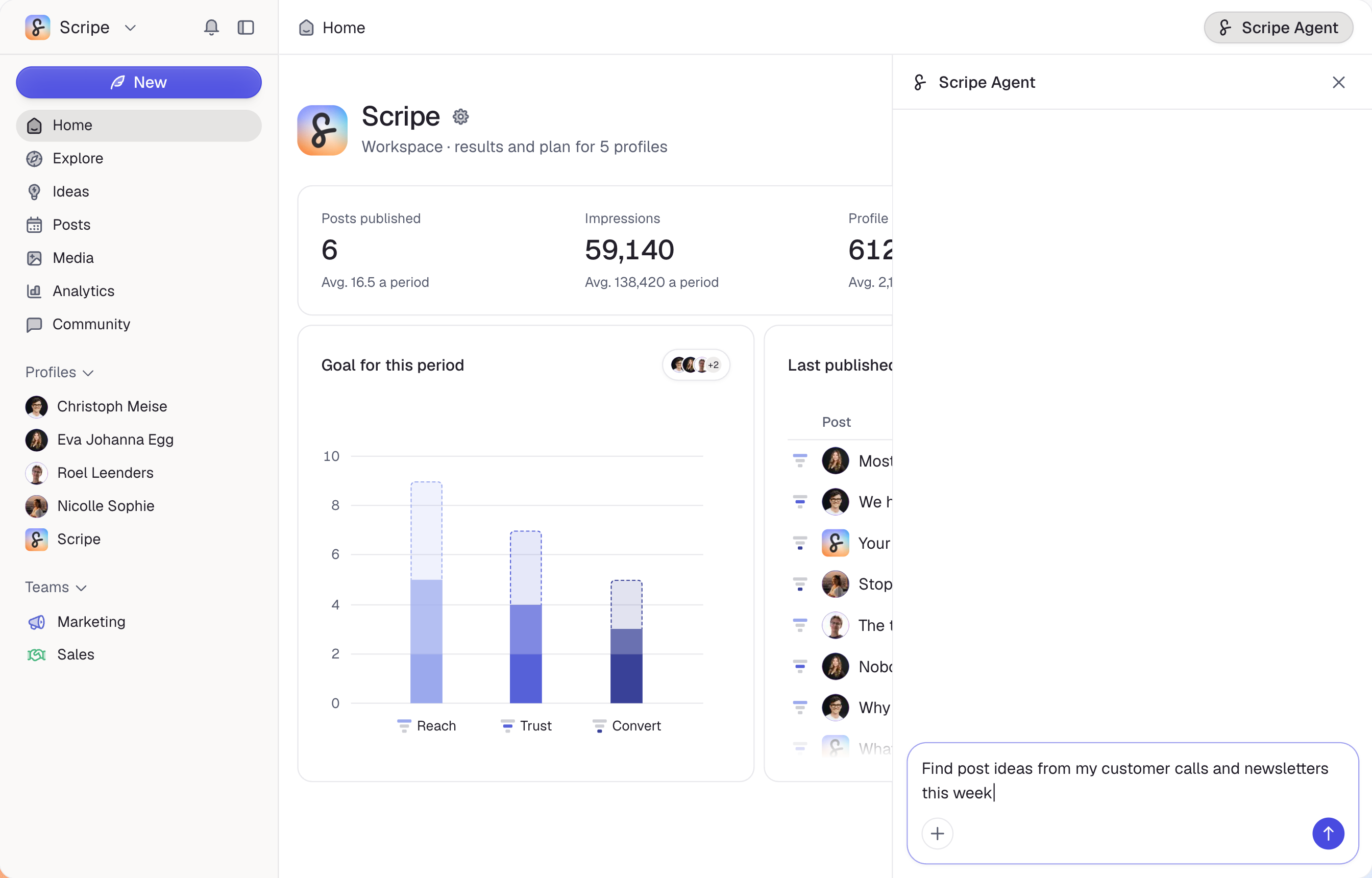
Task: Open the last published post starting with Why
Action: click(x=874, y=708)
